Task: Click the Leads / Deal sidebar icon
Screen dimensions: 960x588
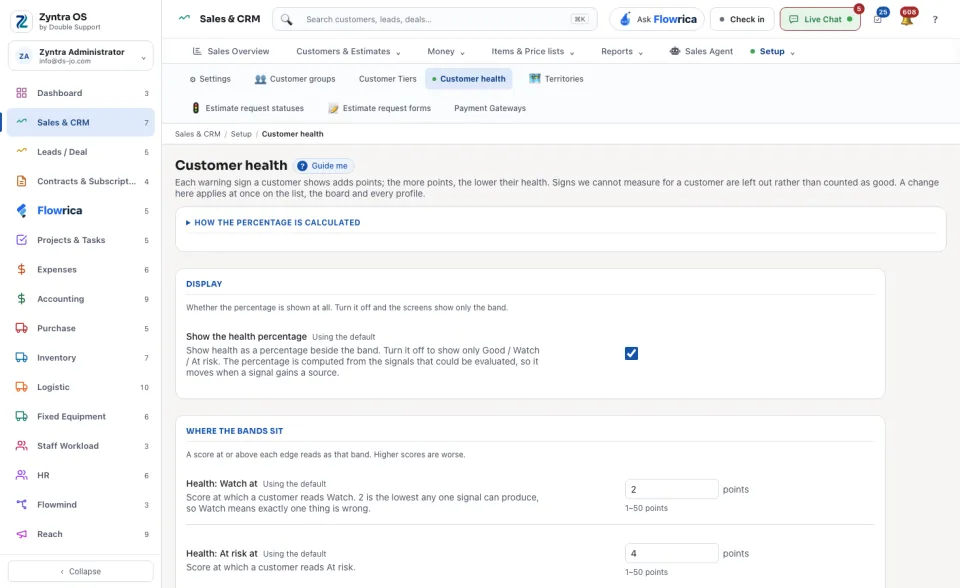Action: click(x=21, y=151)
